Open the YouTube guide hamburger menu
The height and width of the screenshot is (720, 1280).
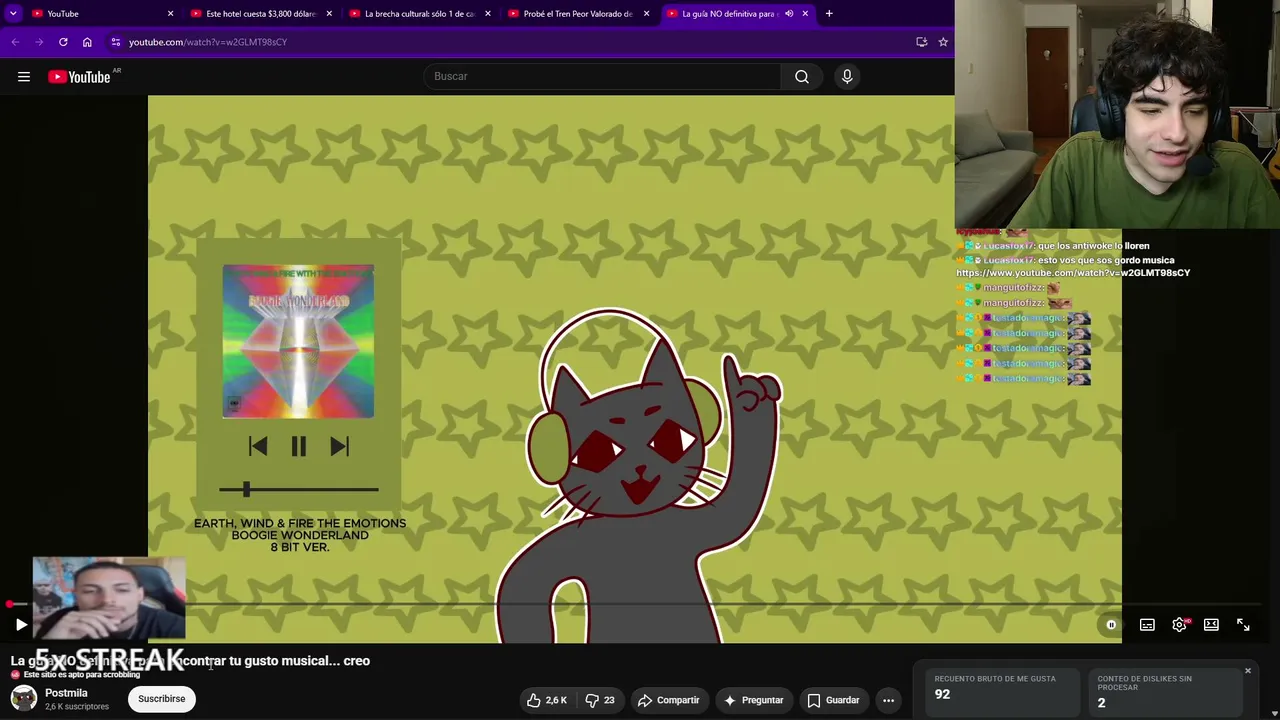[x=24, y=77]
